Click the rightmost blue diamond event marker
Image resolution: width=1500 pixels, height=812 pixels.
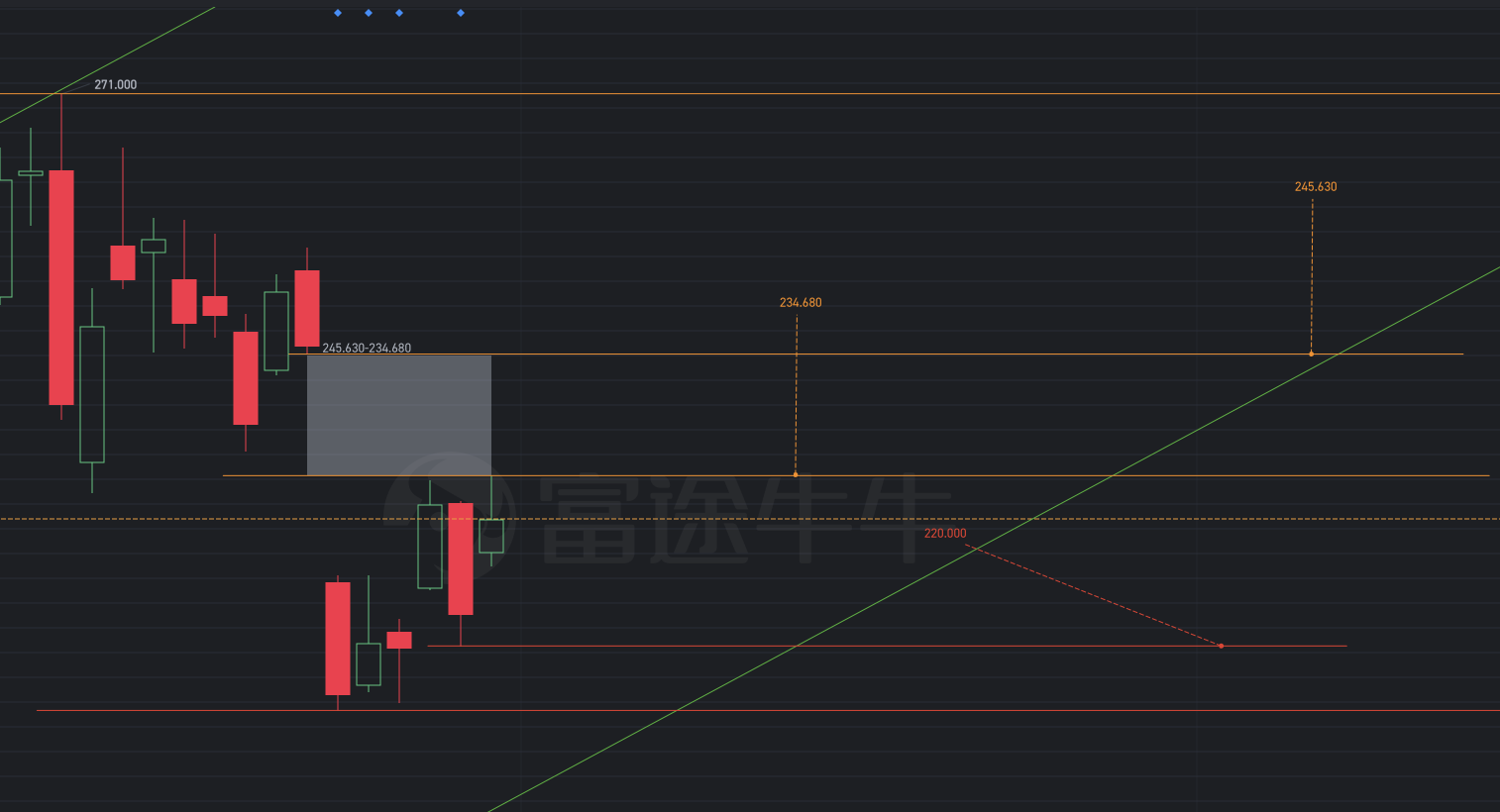click(461, 13)
